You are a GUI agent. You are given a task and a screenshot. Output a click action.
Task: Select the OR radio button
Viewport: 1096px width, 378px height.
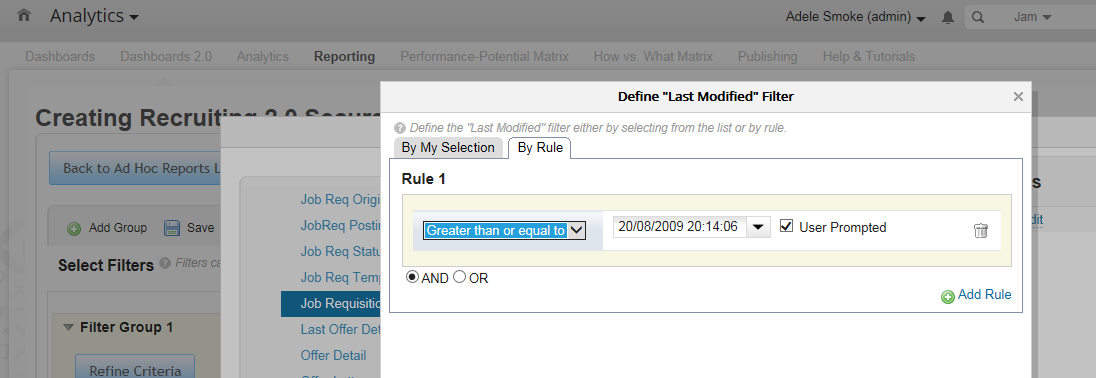pos(459,277)
